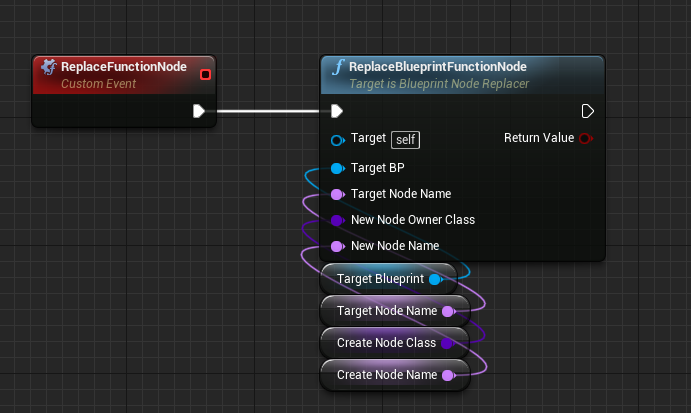Click the Return Value output pin

click(x=586, y=138)
